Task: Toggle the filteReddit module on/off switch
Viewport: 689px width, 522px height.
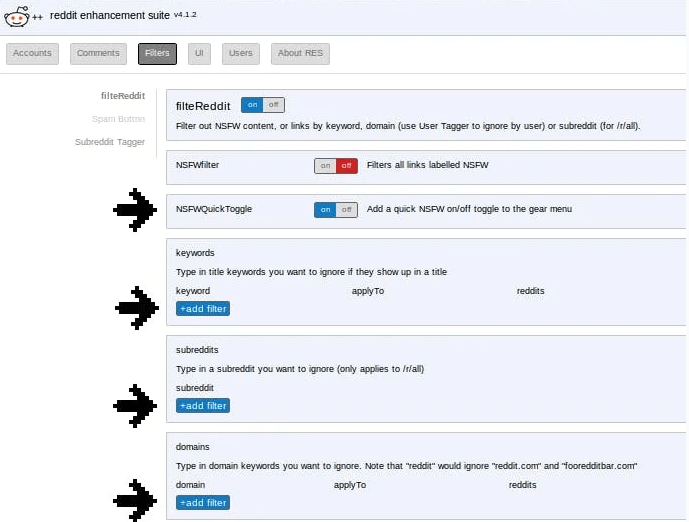Action: [262, 105]
